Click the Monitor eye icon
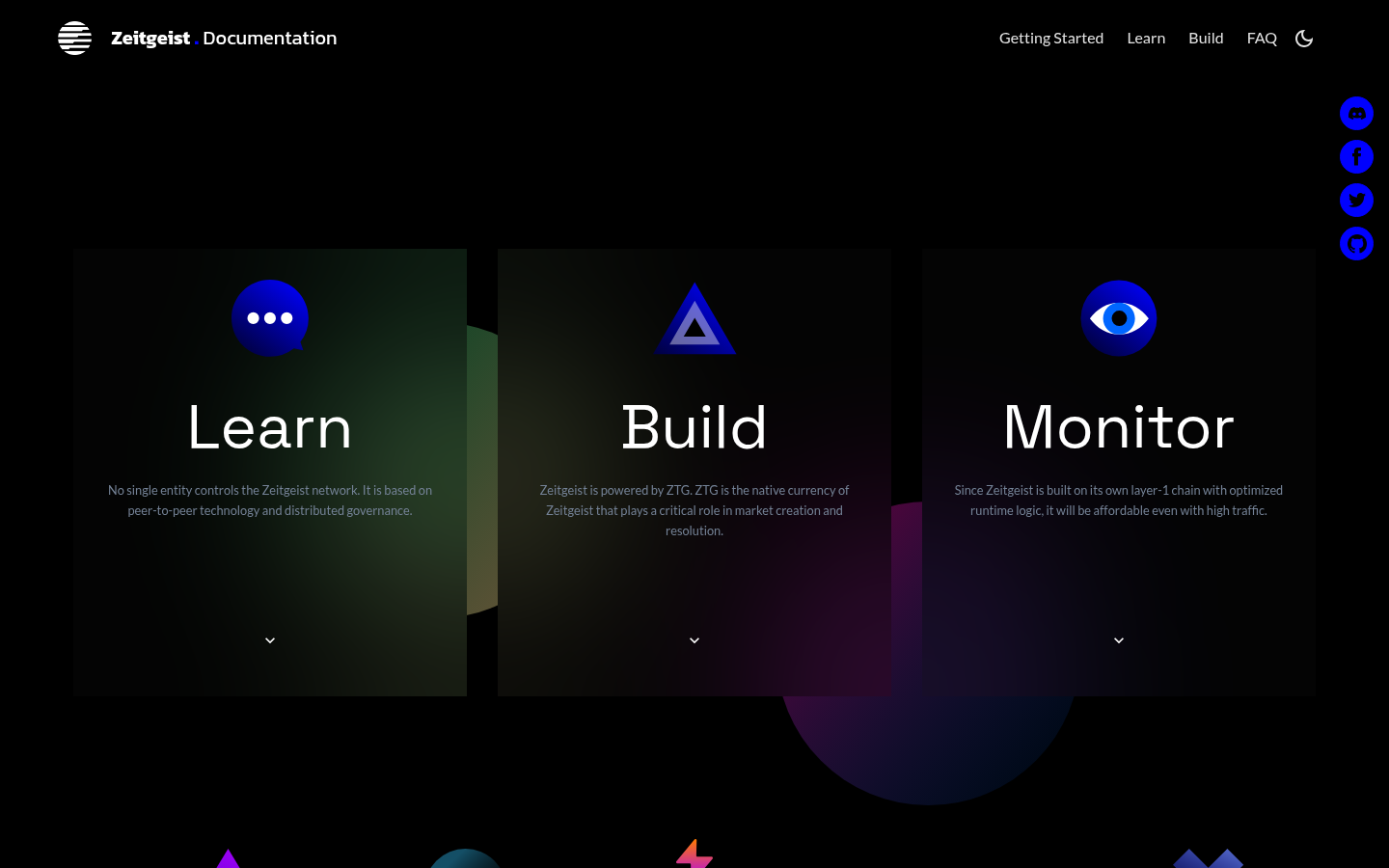This screenshot has width=1389, height=868. (1119, 318)
